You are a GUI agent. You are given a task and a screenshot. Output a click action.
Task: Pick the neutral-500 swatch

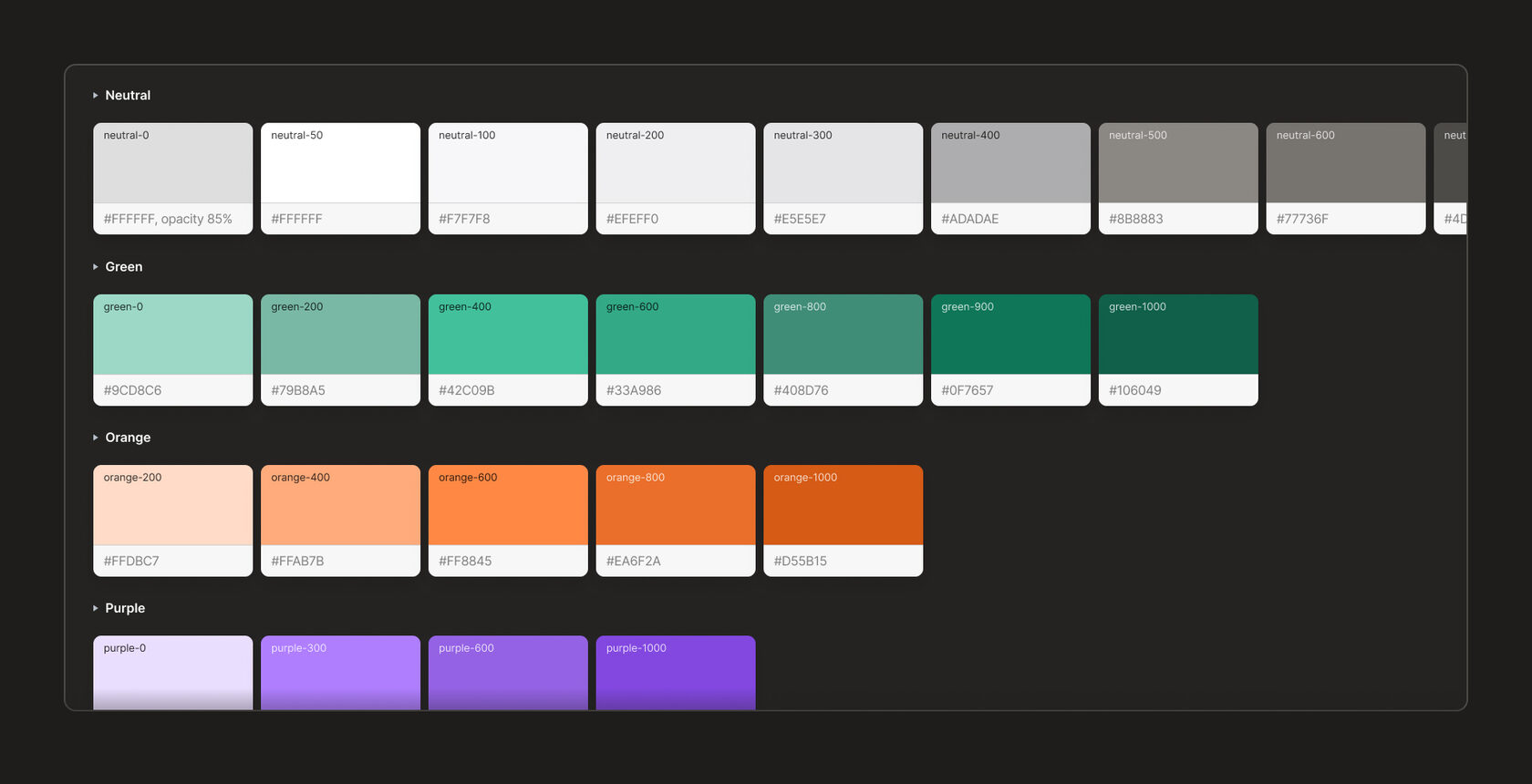1178,163
